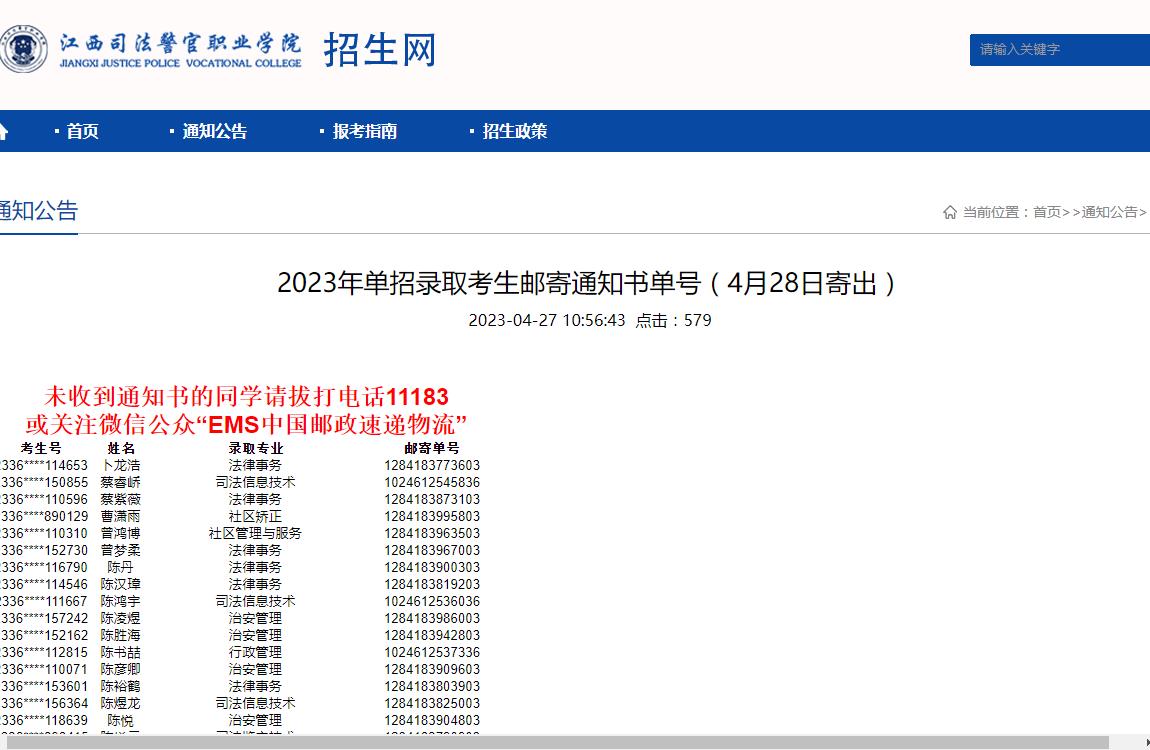
Task: Select tracking number 1024612545836
Action: (x=432, y=482)
